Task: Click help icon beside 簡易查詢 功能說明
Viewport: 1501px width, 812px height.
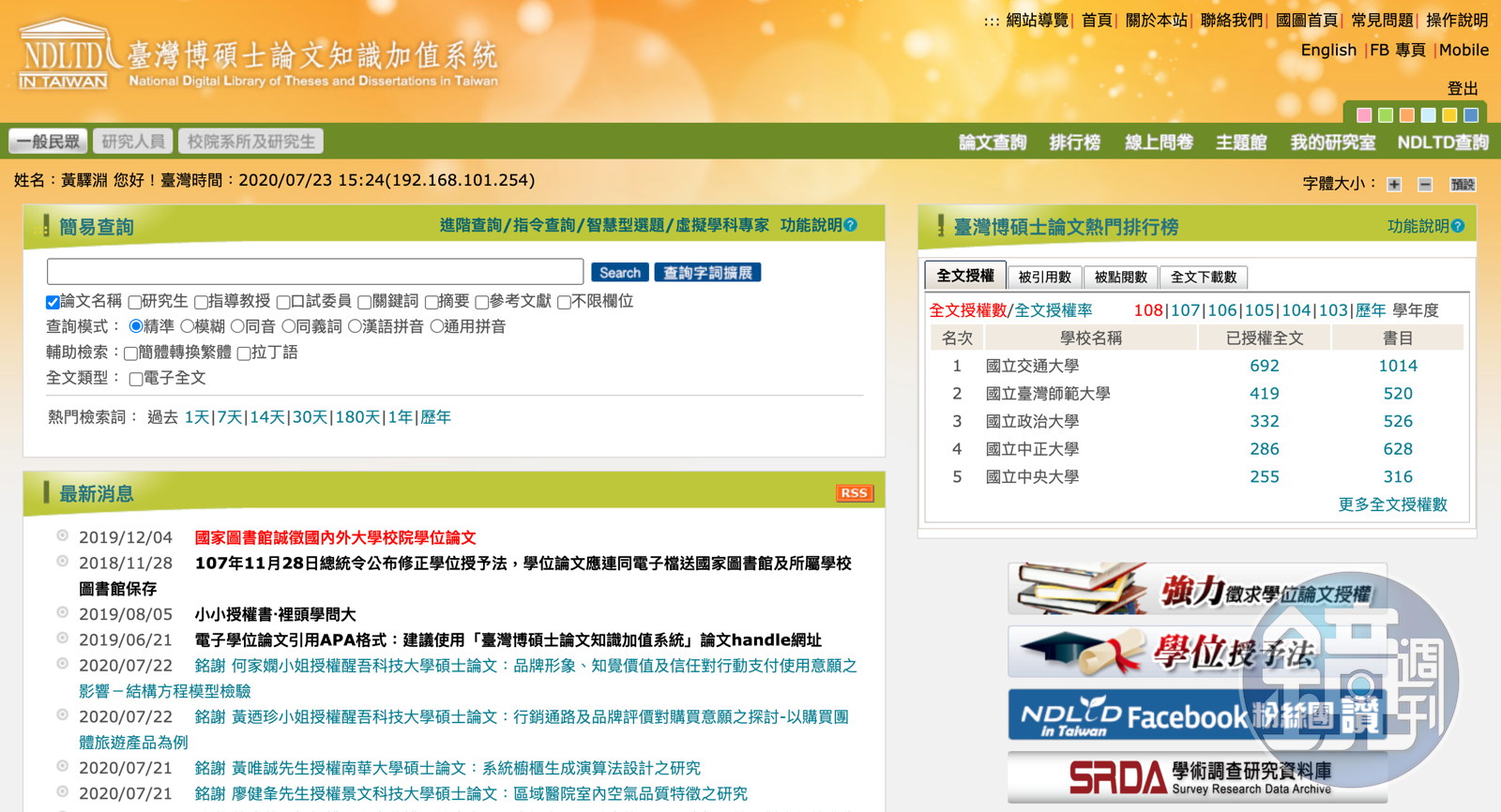Action: pyautogui.click(x=851, y=225)
